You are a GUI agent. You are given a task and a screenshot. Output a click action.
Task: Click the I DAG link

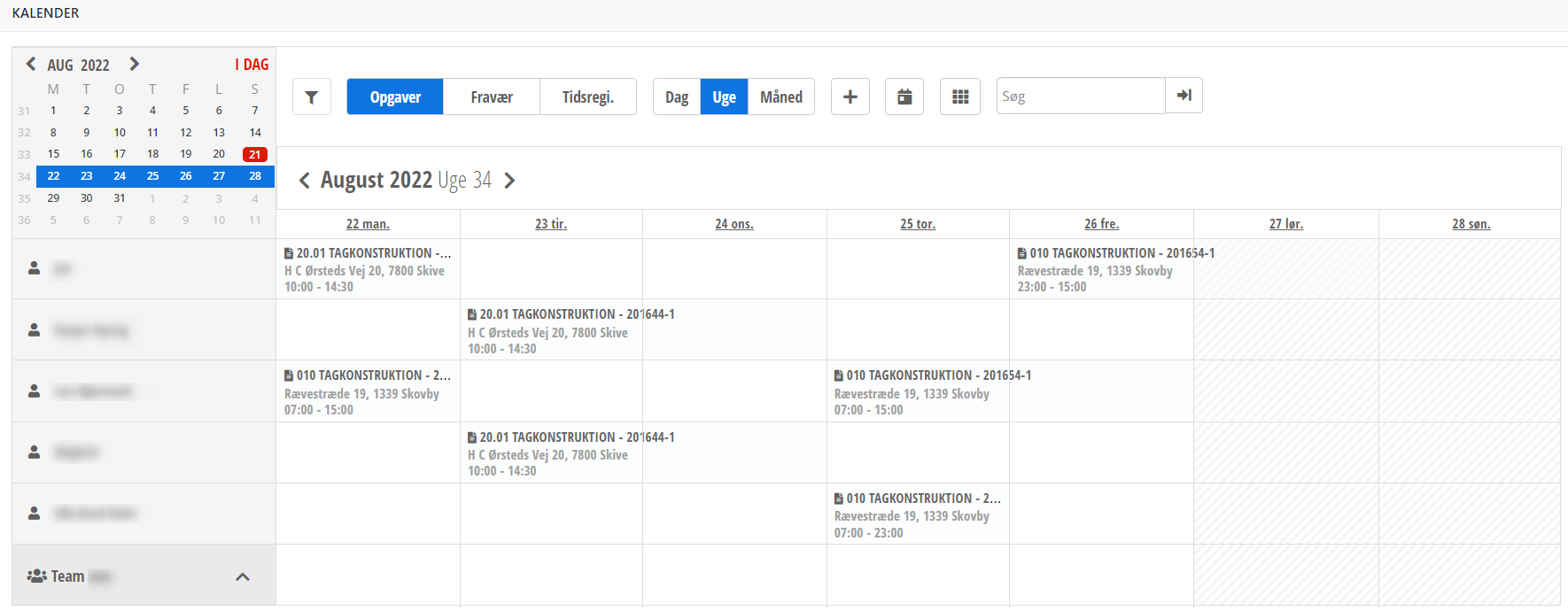coord(252,65)
